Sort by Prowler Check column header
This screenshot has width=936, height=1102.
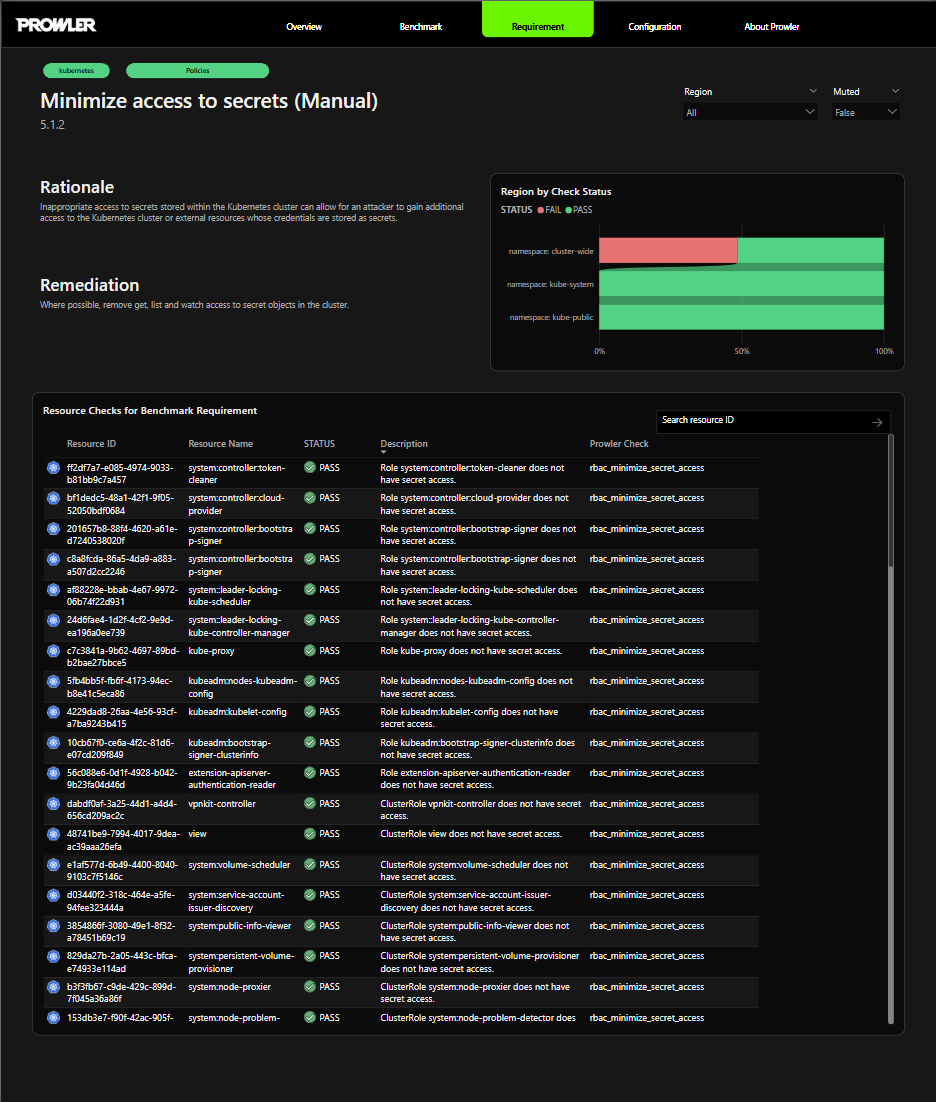tap(619, 444)
